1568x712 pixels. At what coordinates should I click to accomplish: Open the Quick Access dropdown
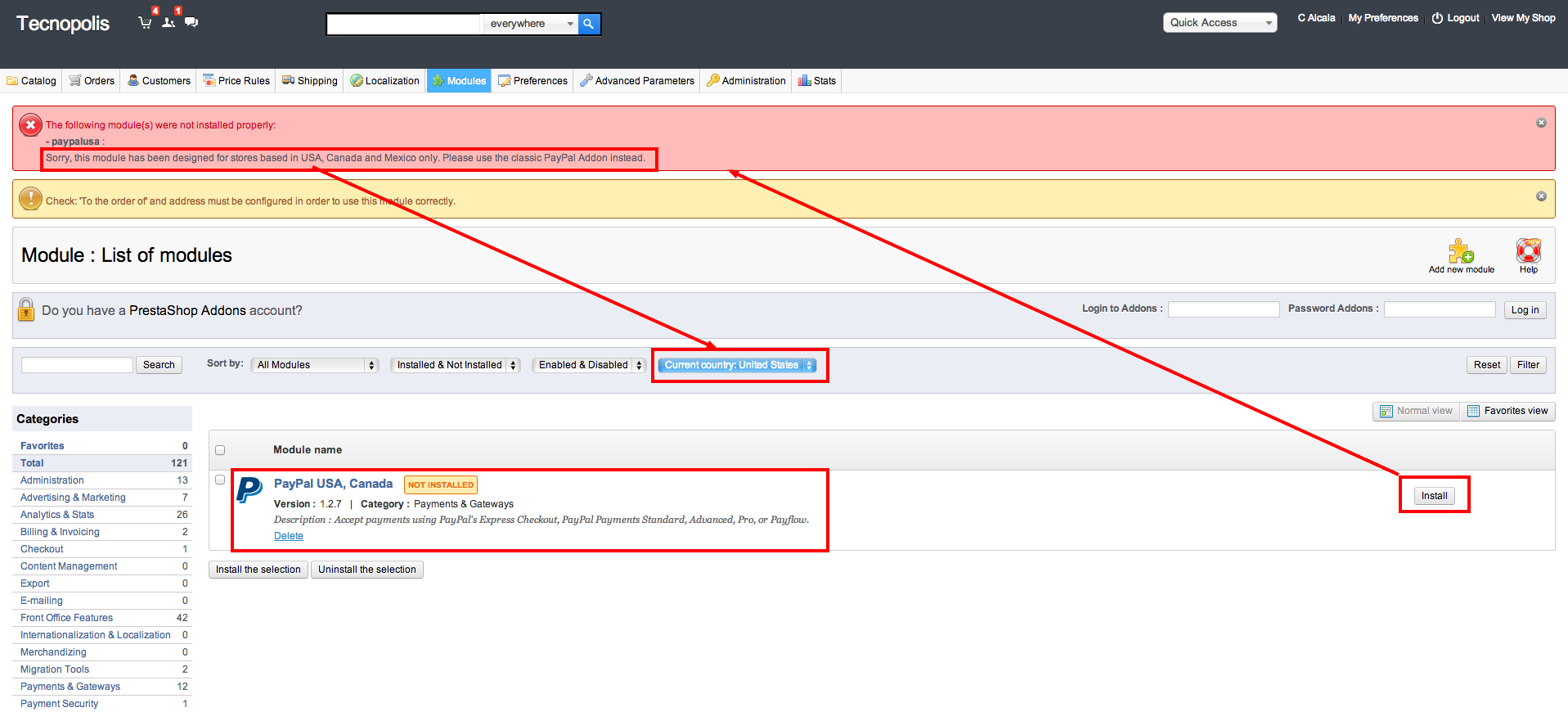pyautogui.click(x=1220, y=23)
